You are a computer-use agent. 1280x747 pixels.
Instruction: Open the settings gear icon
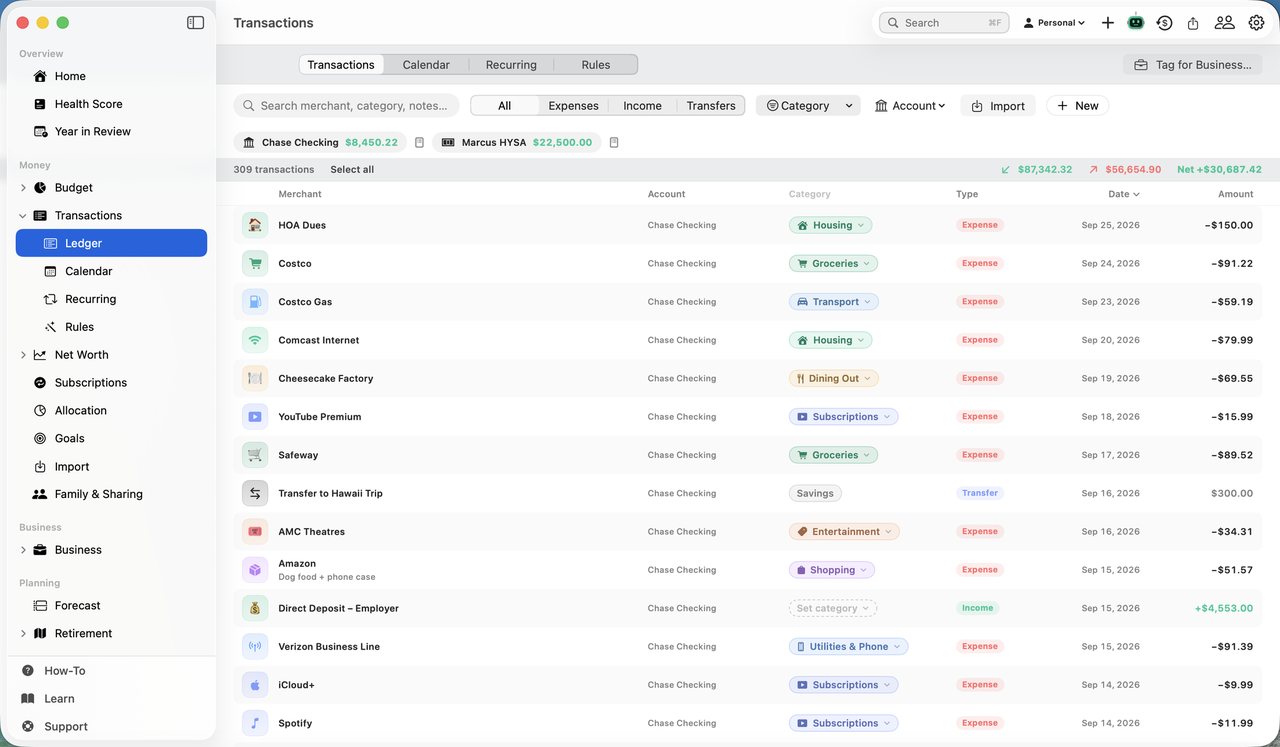(1256, 22)
